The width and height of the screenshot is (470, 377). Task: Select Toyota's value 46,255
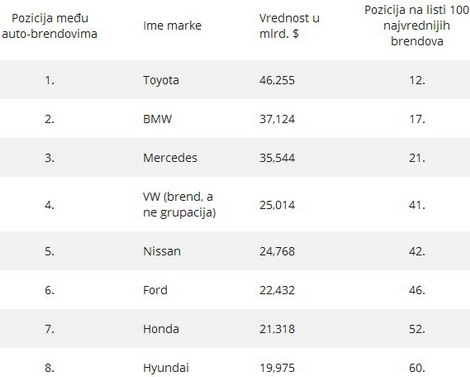click(x=277, y=80)
